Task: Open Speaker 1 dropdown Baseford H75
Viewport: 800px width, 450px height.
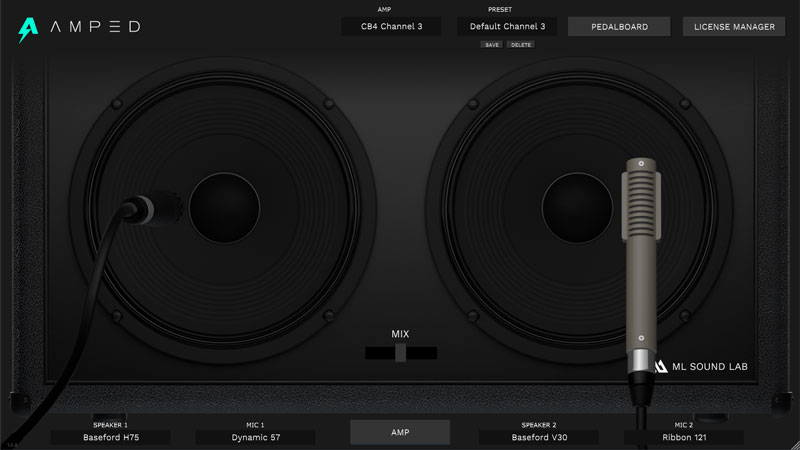Action: pyautogui.click(x=111, y=437)
